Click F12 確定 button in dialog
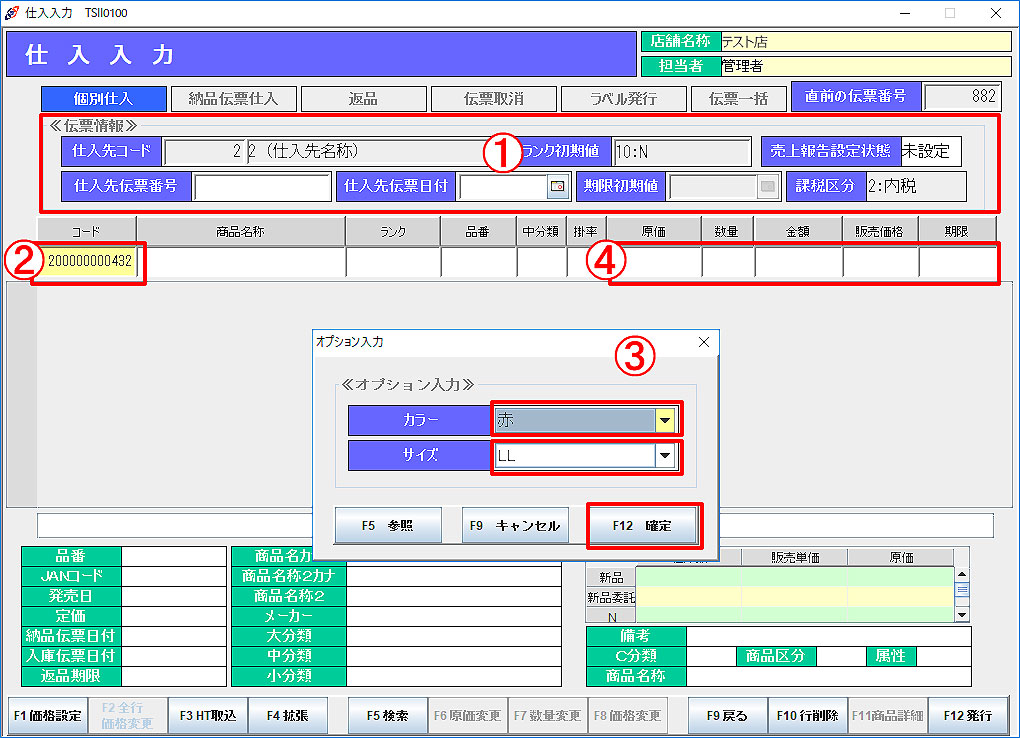Image resolution: width=1020 pixels, height=738 pixels. coord(643,526)
